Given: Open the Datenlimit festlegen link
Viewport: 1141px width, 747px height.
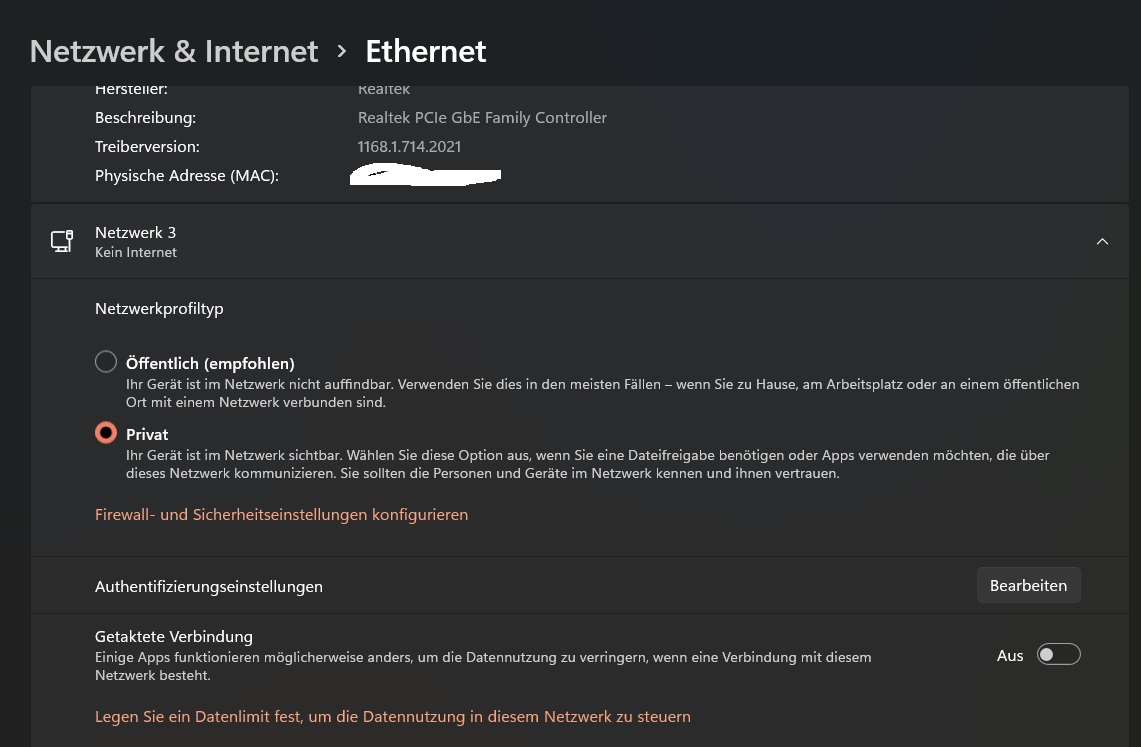Looking at the screenshot, I should [x=392, y=717].
